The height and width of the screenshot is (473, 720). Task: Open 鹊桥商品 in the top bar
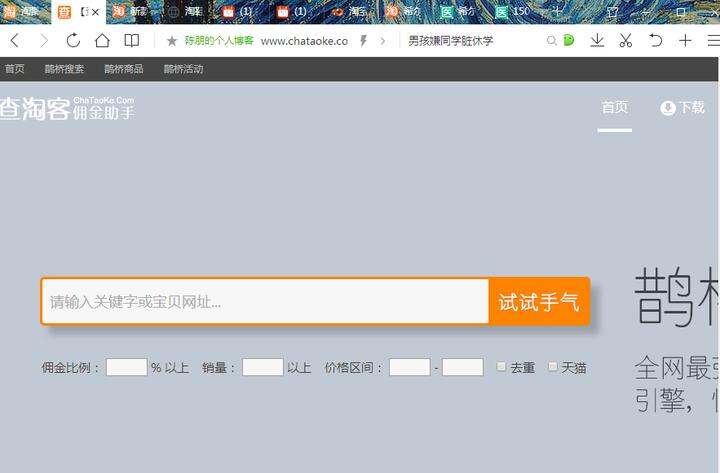124,69
